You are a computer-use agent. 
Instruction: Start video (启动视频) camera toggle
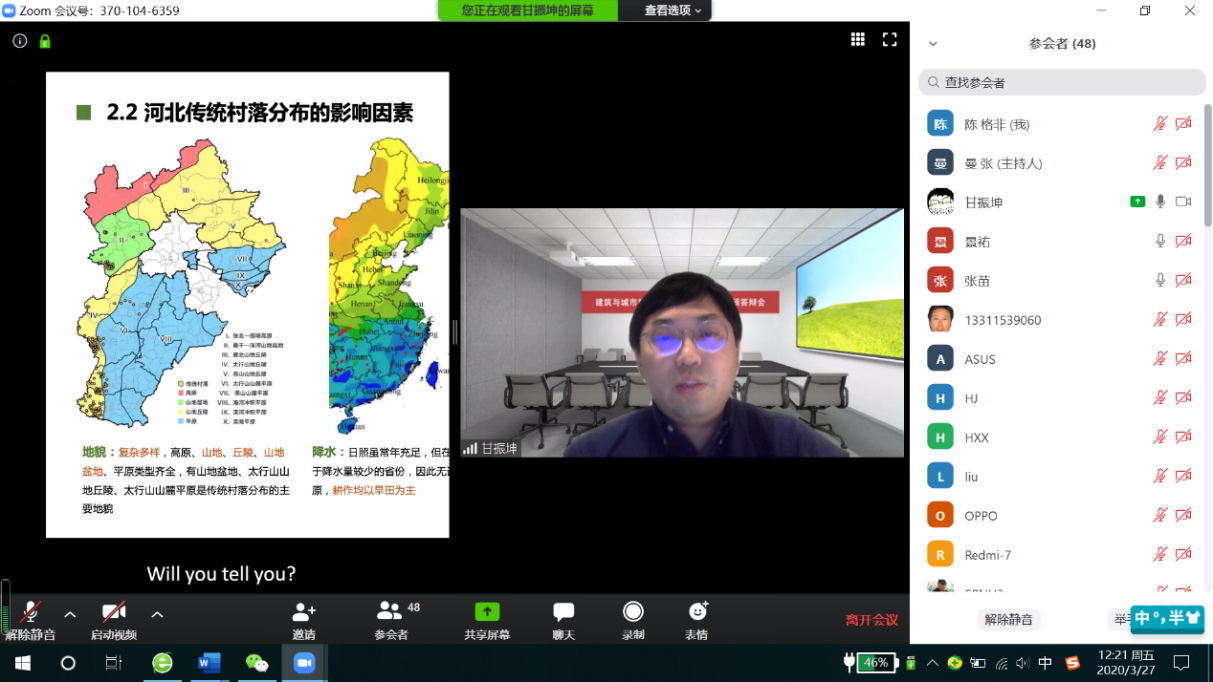(114, 614)
